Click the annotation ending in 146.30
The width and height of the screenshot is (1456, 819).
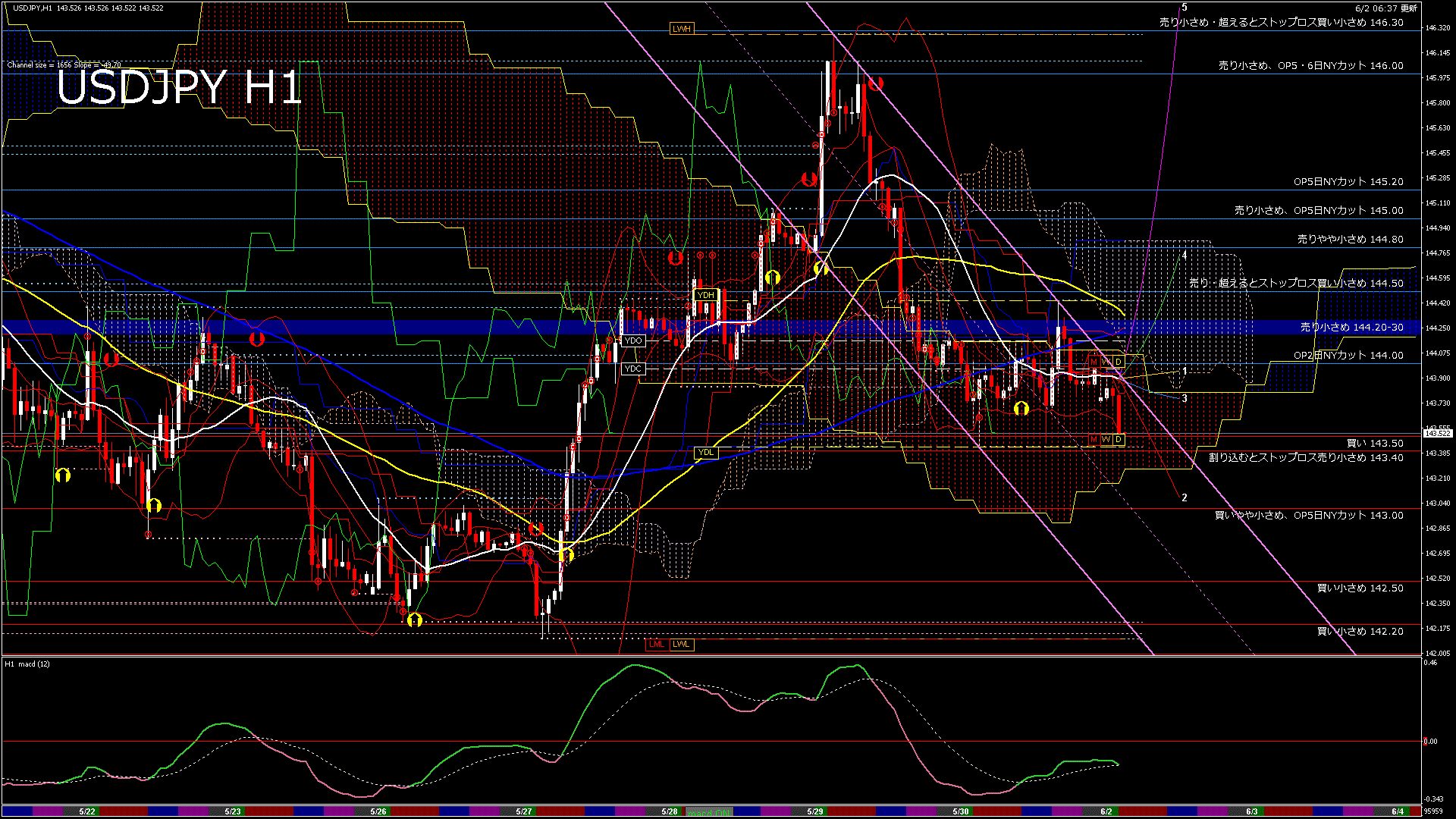point(1281,23)
